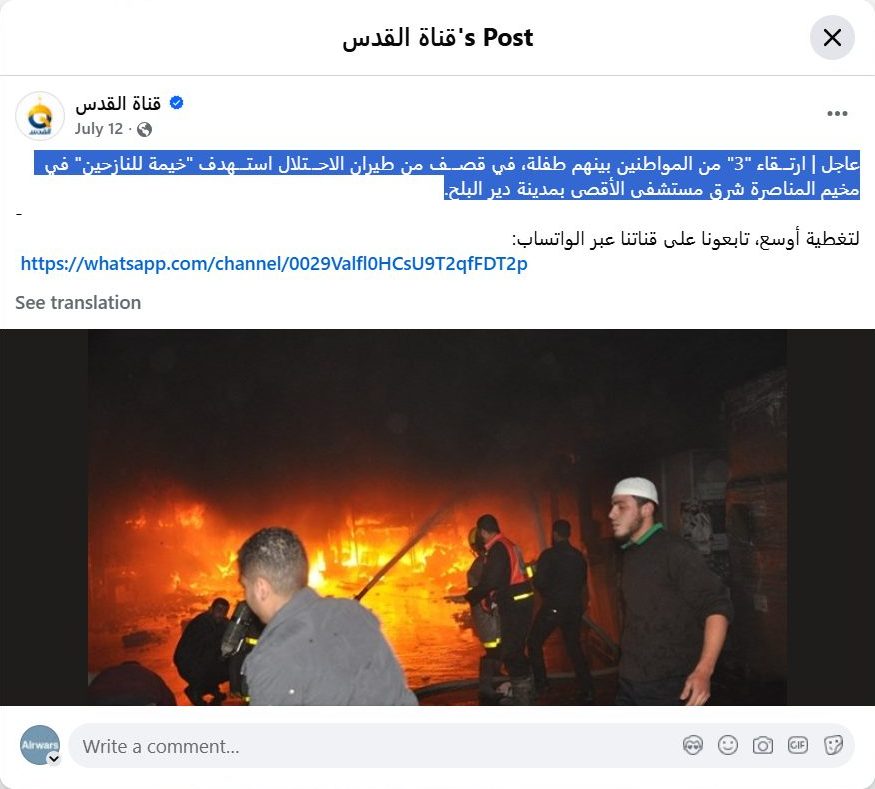The image size is (875, 789).
Task: Open the fire scene photo
Action: pyautogui.click(x=438, y=517)
